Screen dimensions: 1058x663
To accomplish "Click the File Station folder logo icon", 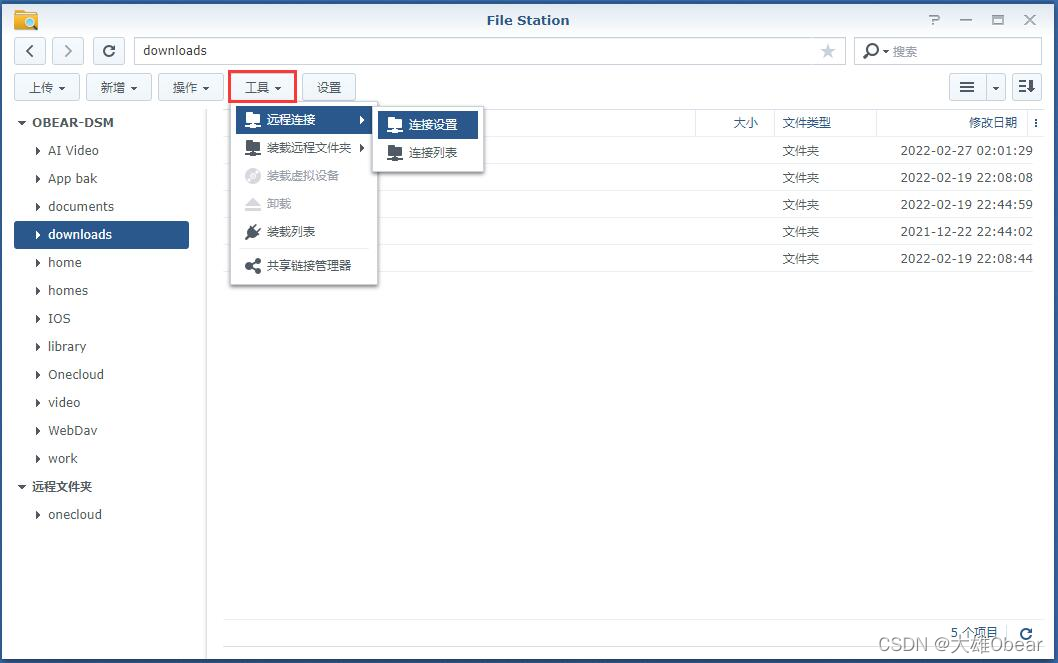I will coord(26,20).
